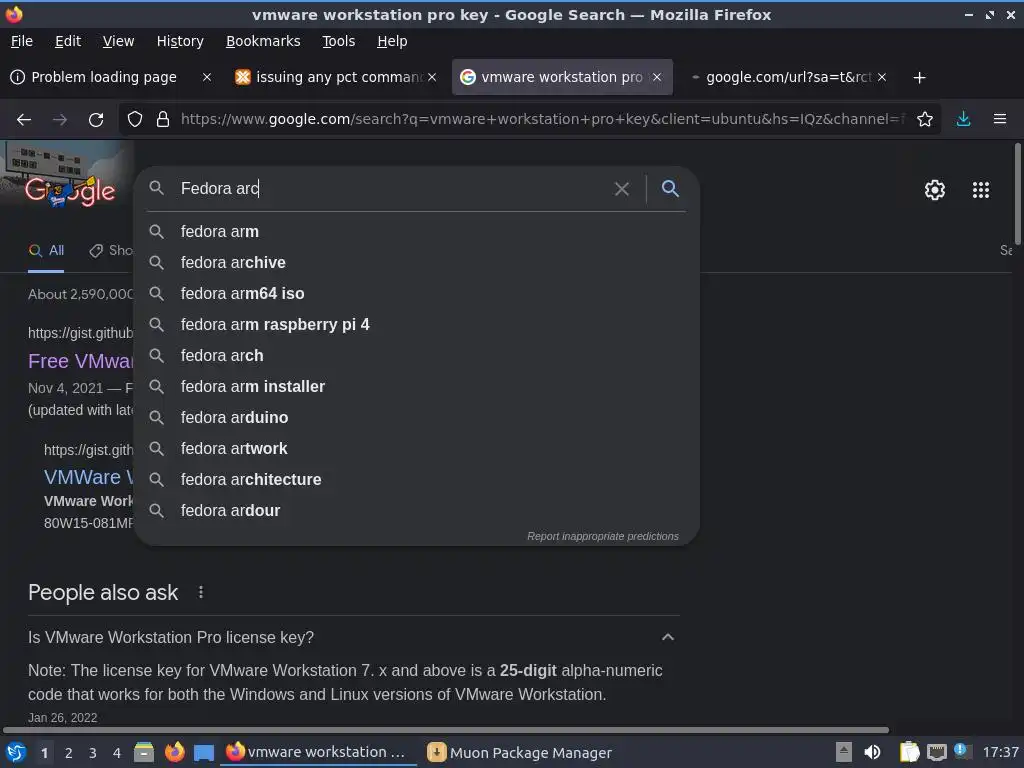This screenshot has height=768, width=1024.
Task: Click the horizontal page scrollbar
Action: (x=445, y=730)
